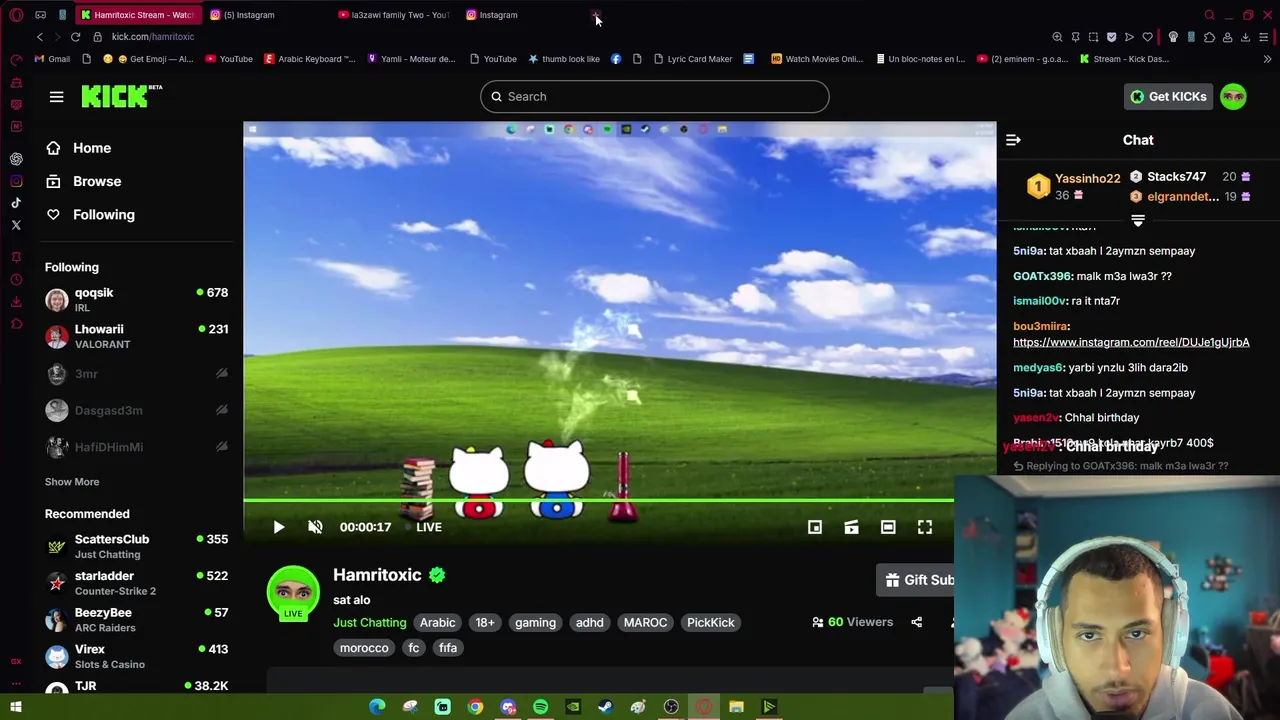This screenshot has width=1280, height=720.
Task: Click Just Chatting category link
Action: (370, 622)
